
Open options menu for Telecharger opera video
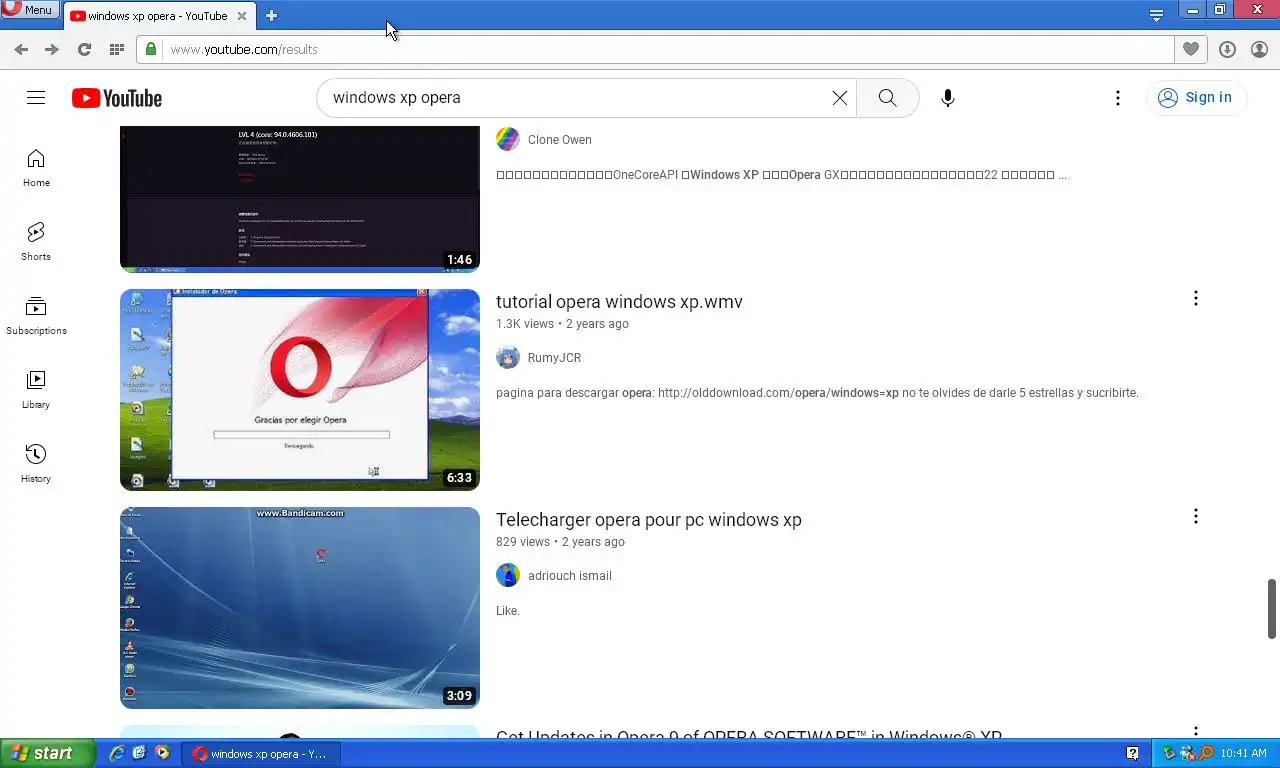click(1195, 516)
